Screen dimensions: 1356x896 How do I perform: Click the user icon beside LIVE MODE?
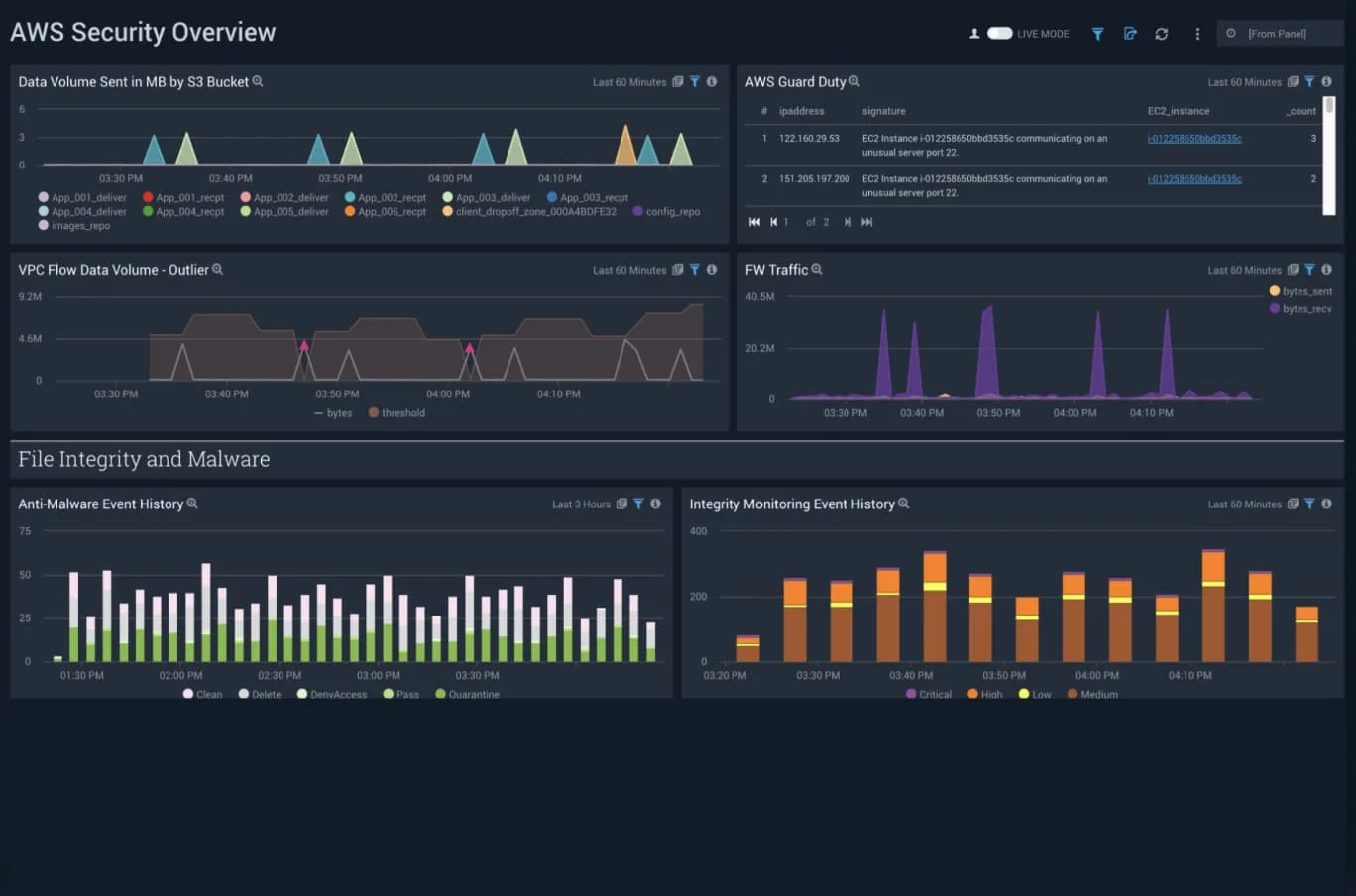974,34
